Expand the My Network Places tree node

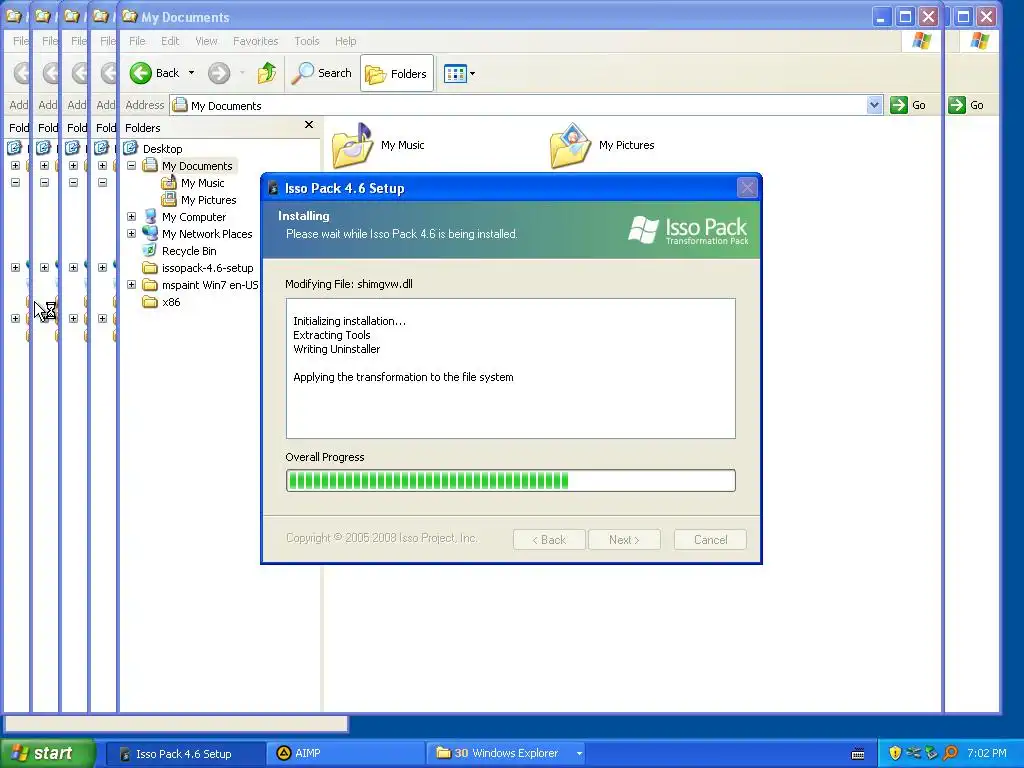tap(131, 233)
